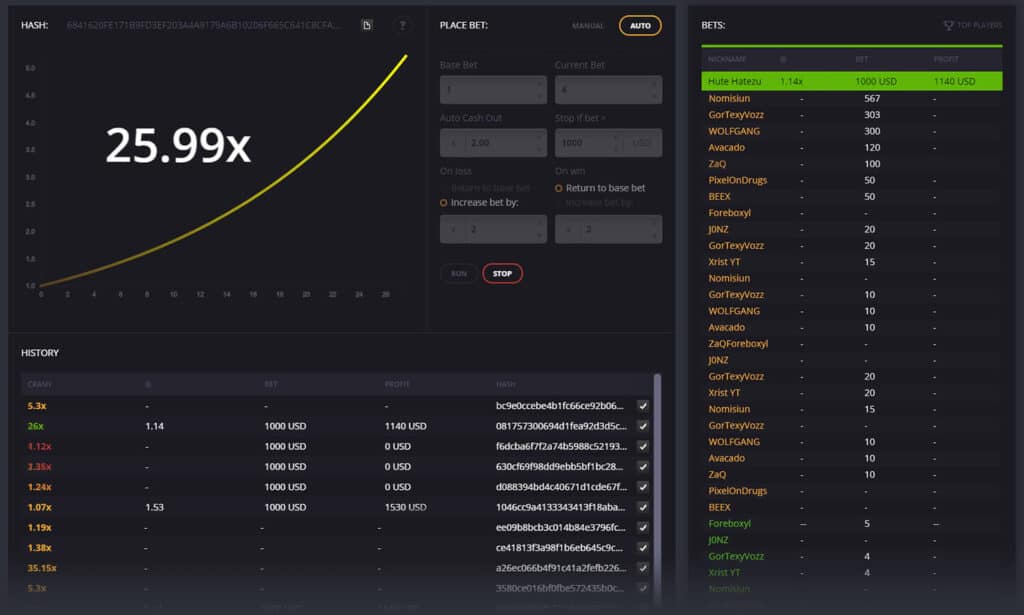Click verify icon for the 26x history row
The image size is (1024, 615).
coord(643,426)
